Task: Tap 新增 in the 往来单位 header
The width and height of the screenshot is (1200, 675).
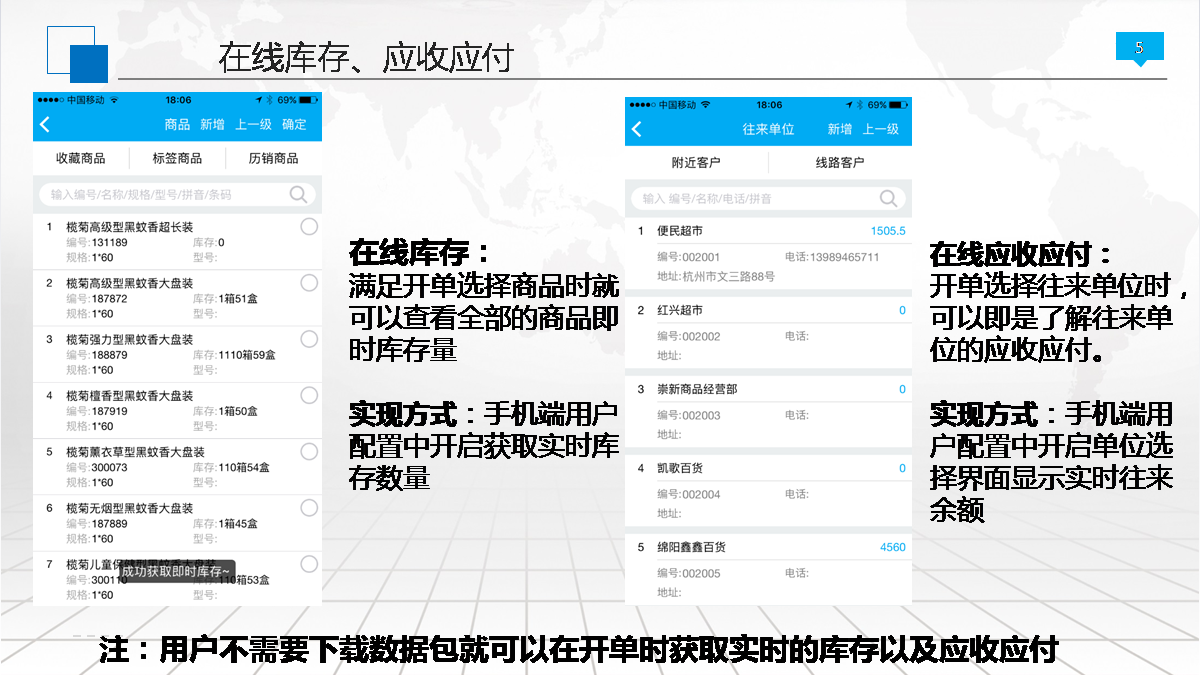Action: (840, 129)
